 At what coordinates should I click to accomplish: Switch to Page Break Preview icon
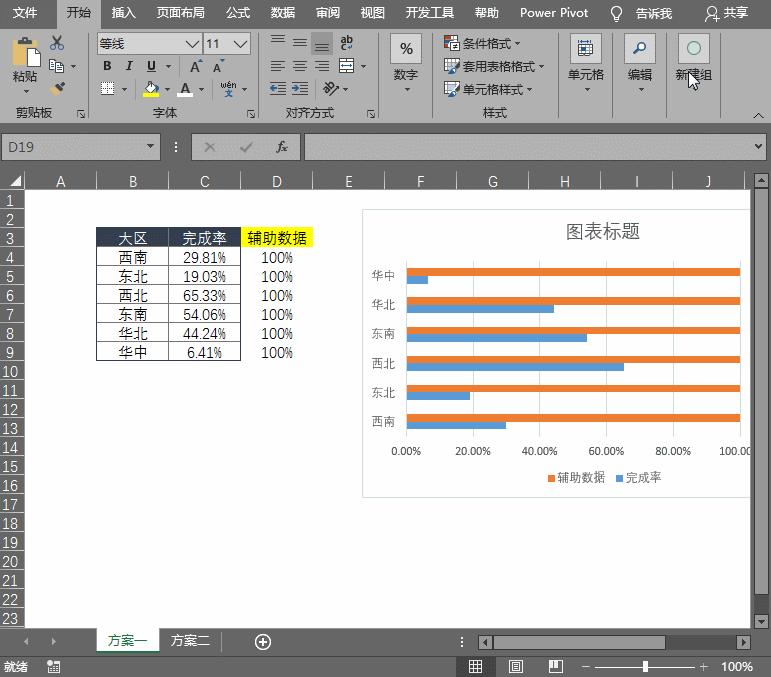pos(556,666)
